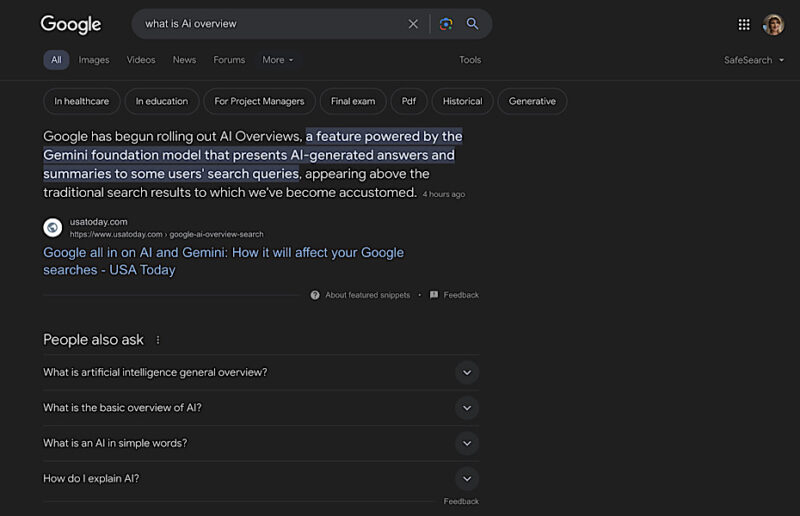Click the About featured snippets question icon

click(315, 295)
